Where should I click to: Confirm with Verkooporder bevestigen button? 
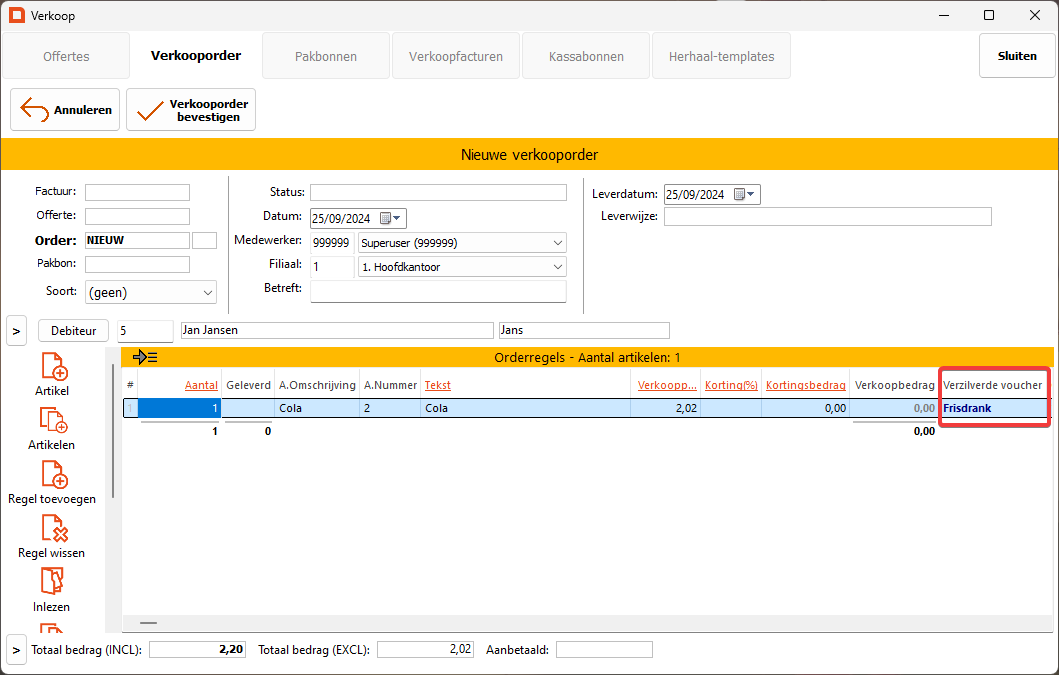[191, 110]
